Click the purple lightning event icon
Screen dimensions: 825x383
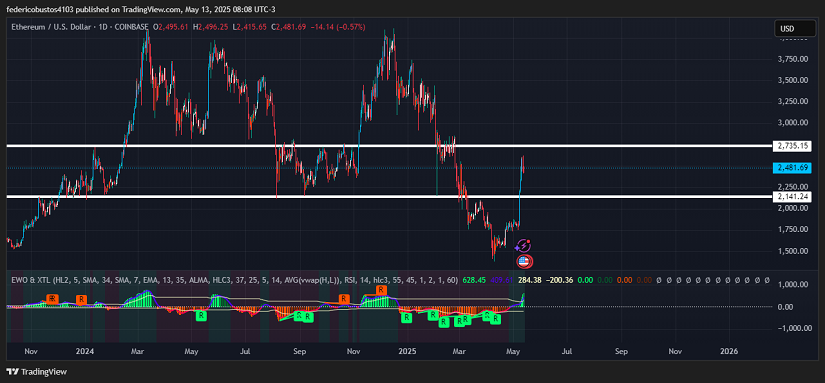523,245
